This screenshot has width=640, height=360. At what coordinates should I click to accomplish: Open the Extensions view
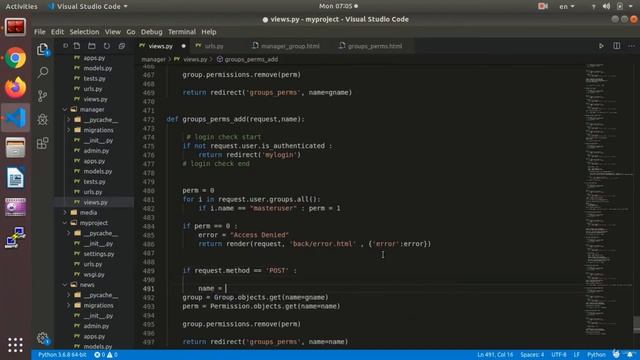42,143
